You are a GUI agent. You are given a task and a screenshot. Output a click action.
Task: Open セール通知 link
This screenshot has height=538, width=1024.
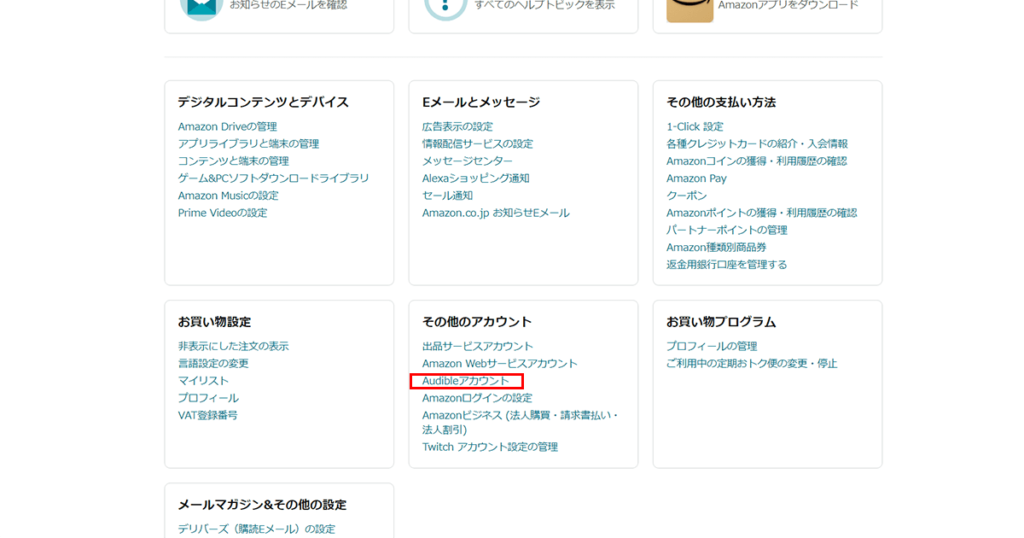coord(447,195)
